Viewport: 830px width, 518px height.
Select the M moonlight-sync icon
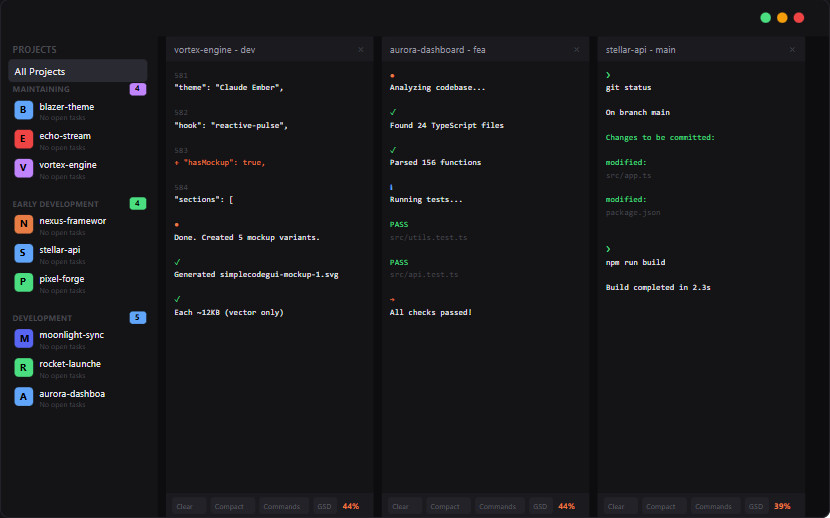(x=23, y=339)
